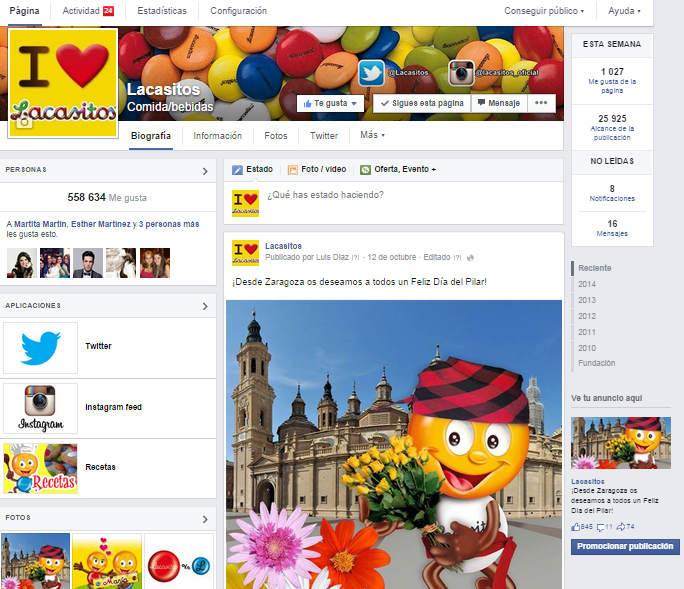This screenshot has width=684, height=589.
Task: Toggle Sigues esta página follow button
Action: pyautogui.click(x=422, y=103)
